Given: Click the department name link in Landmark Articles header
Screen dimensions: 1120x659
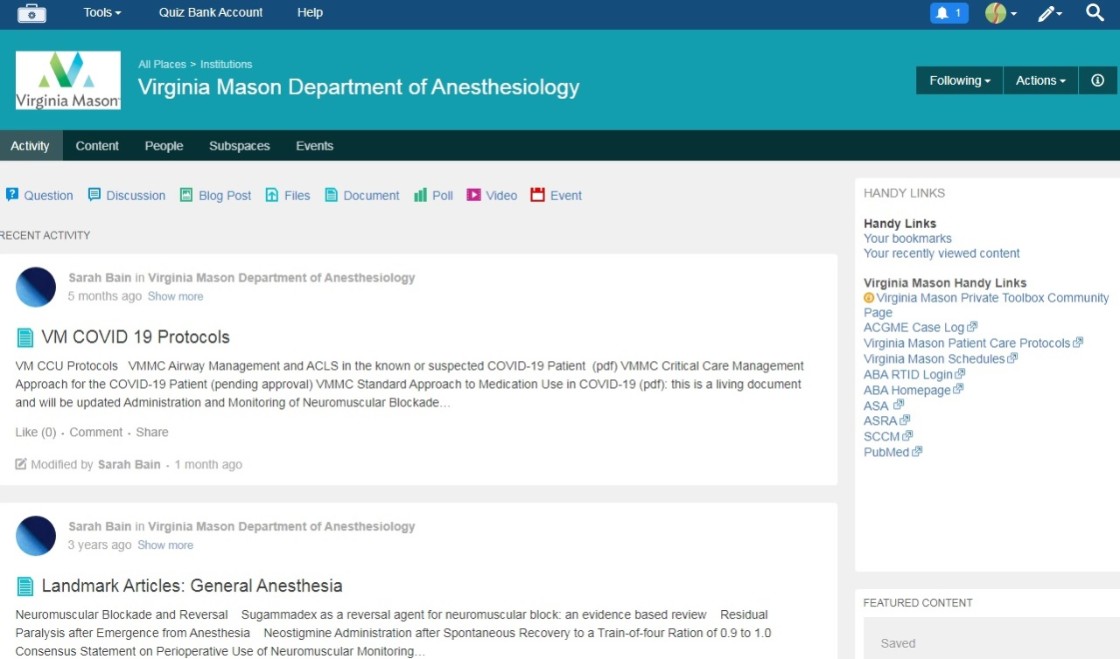Looking at the screenshot, I should [281, 526].
